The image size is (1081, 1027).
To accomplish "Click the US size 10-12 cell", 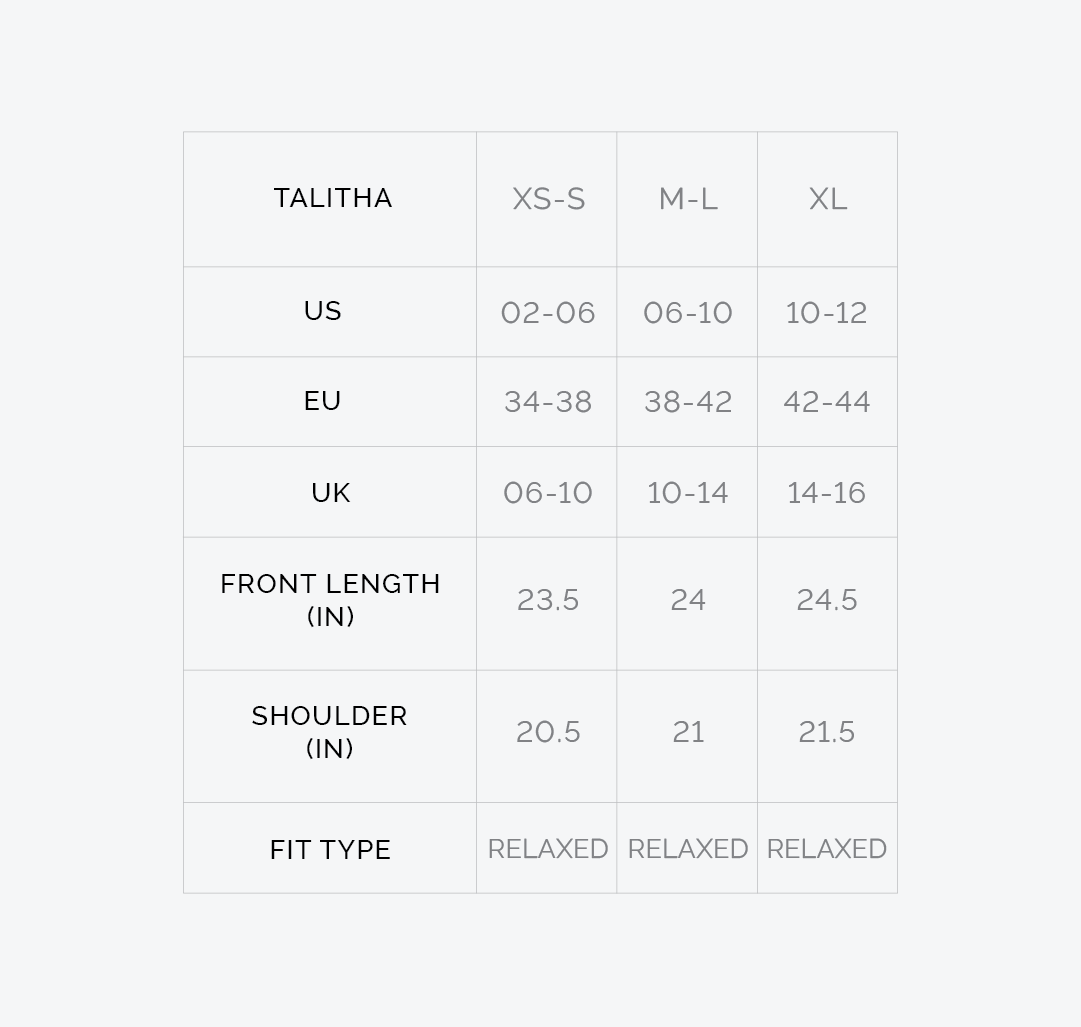I will click(827, 313).
